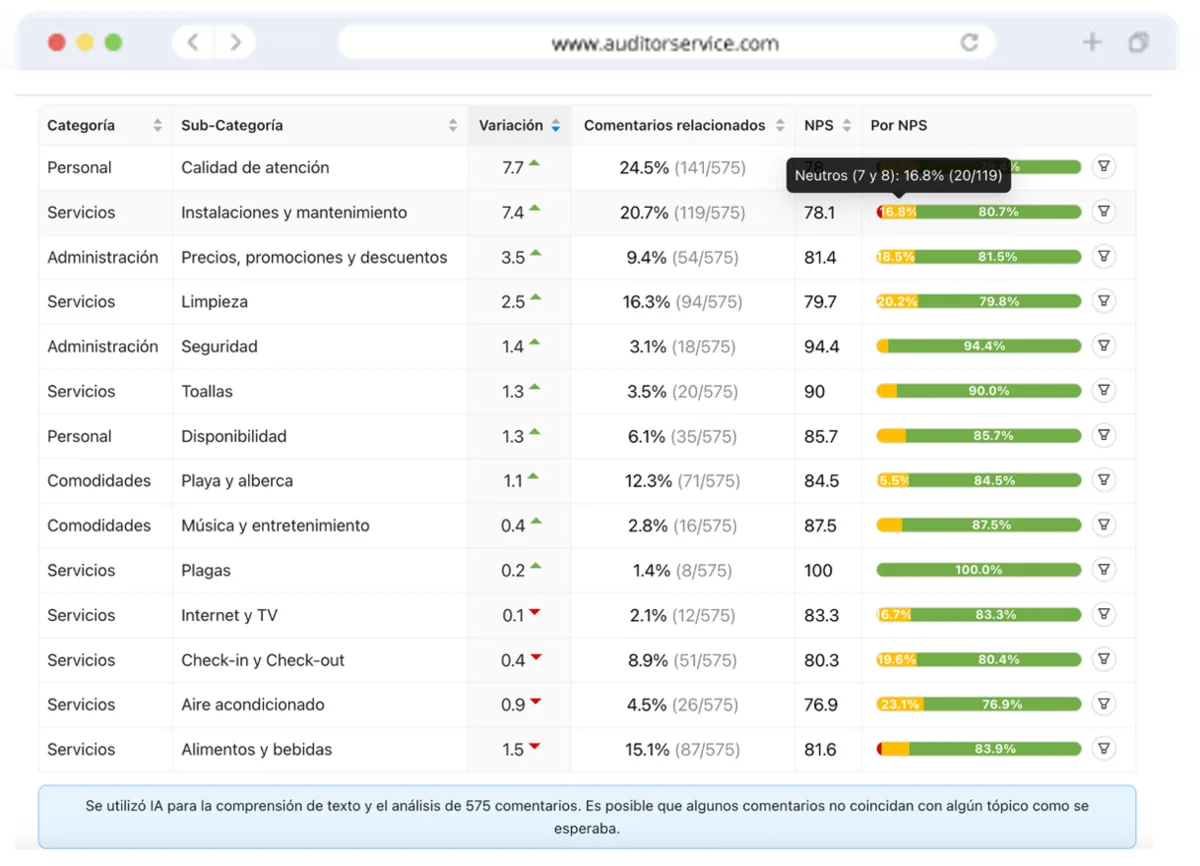Sort by Variación column
The height and width of the screenshot is (866, 1200).
556,126
